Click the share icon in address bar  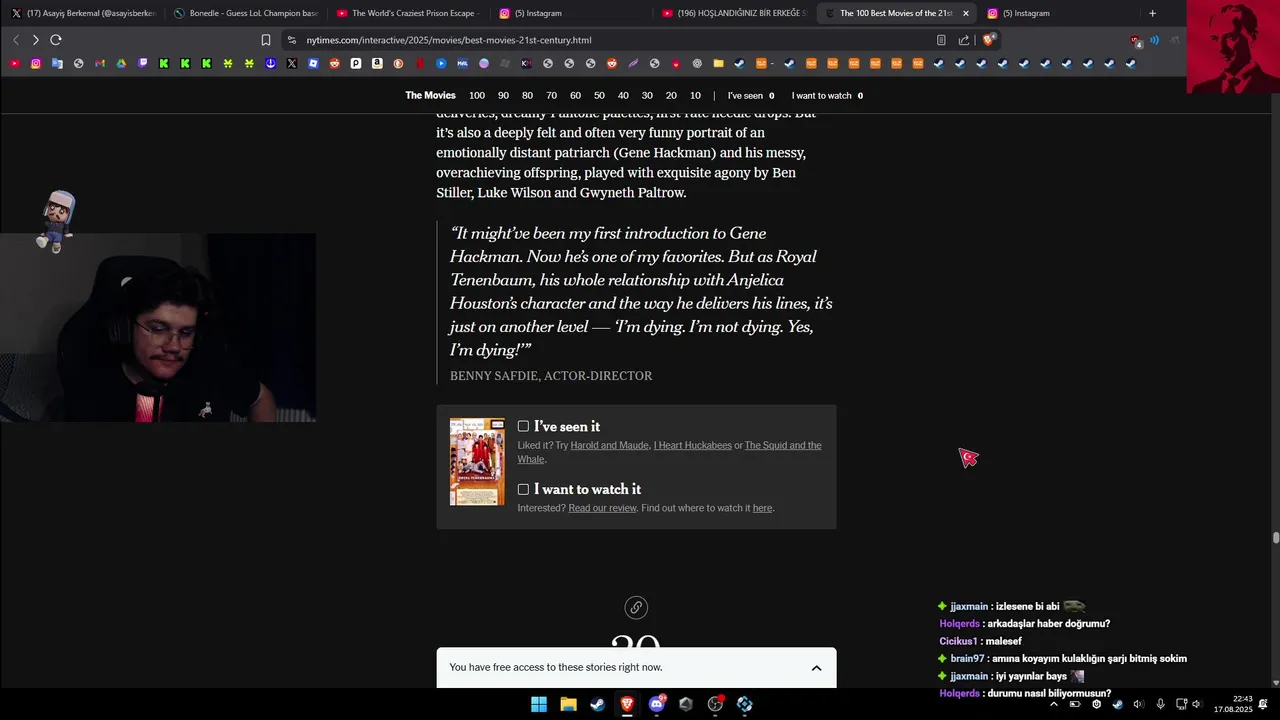pyautogui.click(x=964, y=40)
